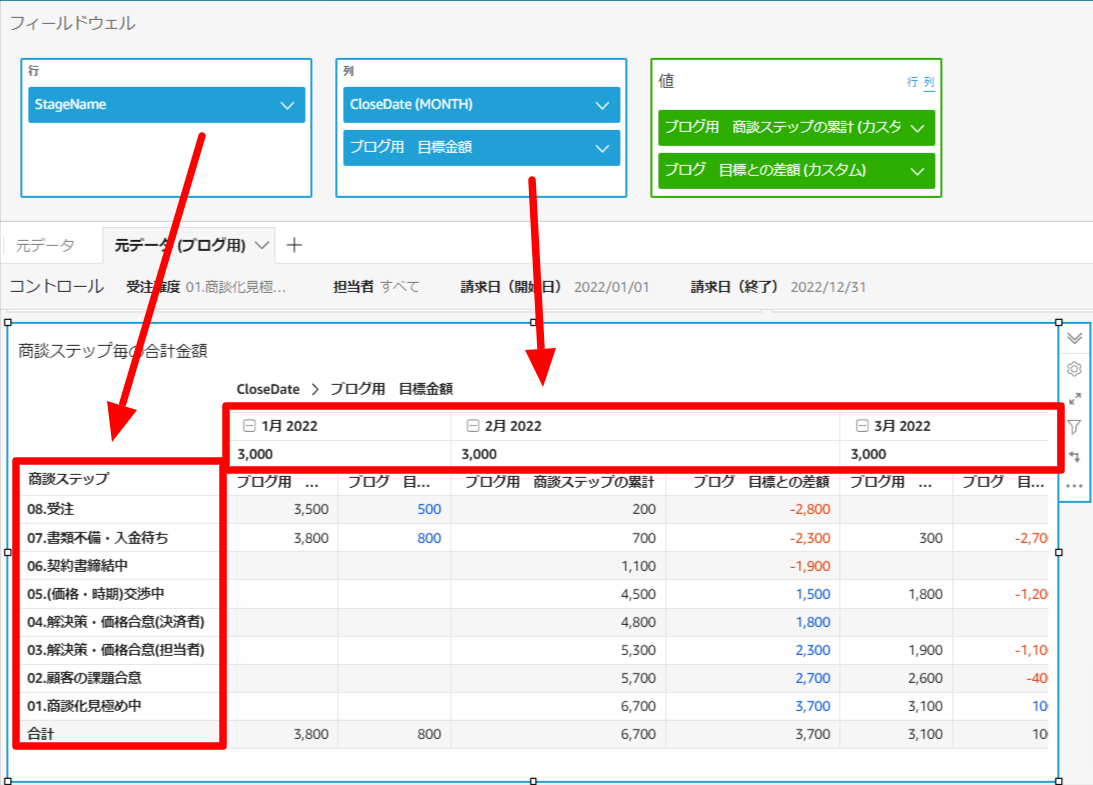Open the 担当者 control set to すべて
This screenshot has height=785, width=1093.
click(399, 287)
